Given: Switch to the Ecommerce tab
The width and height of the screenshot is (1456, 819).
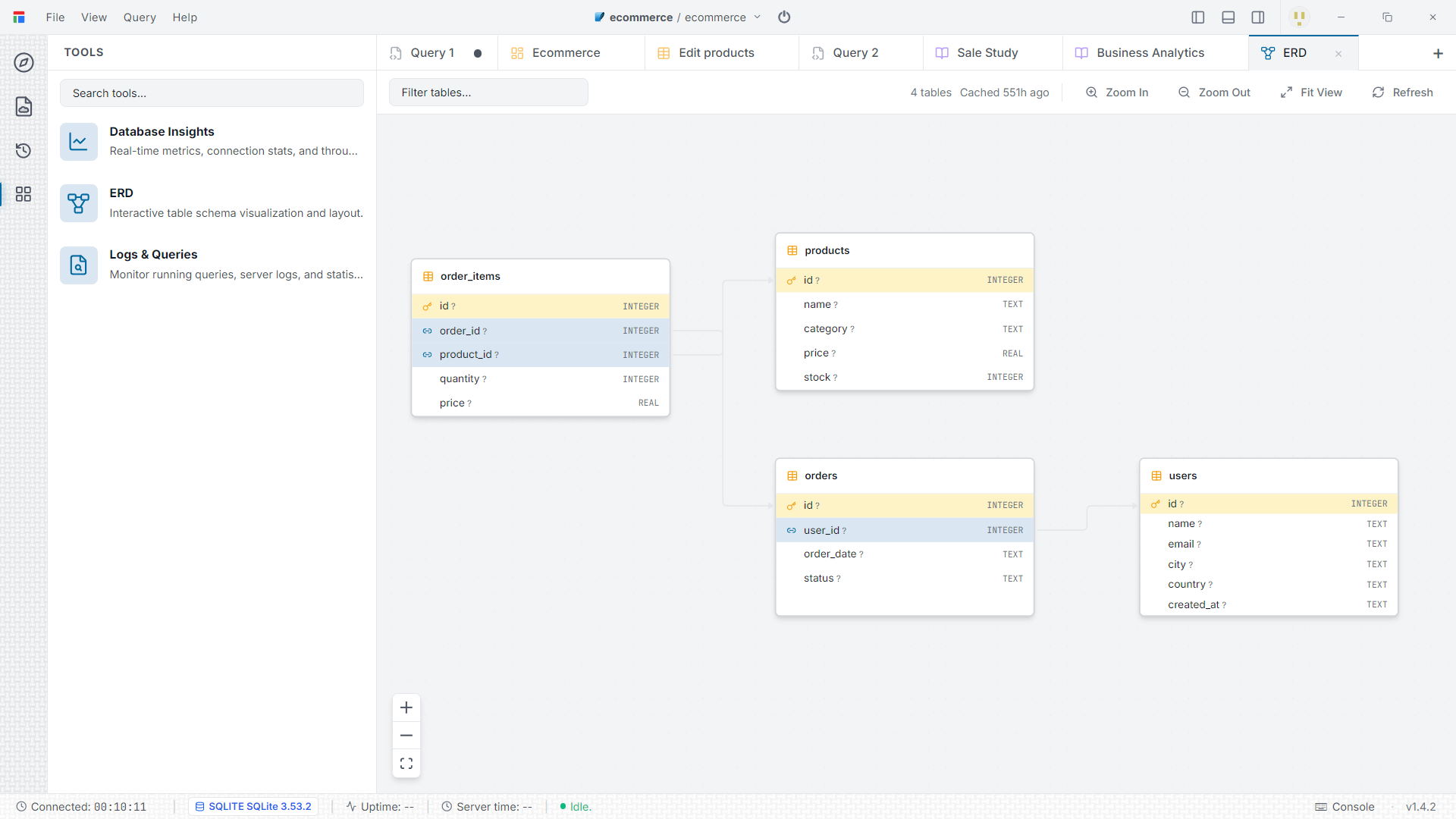Looking at the screenshot, I should tap(571, 53).
